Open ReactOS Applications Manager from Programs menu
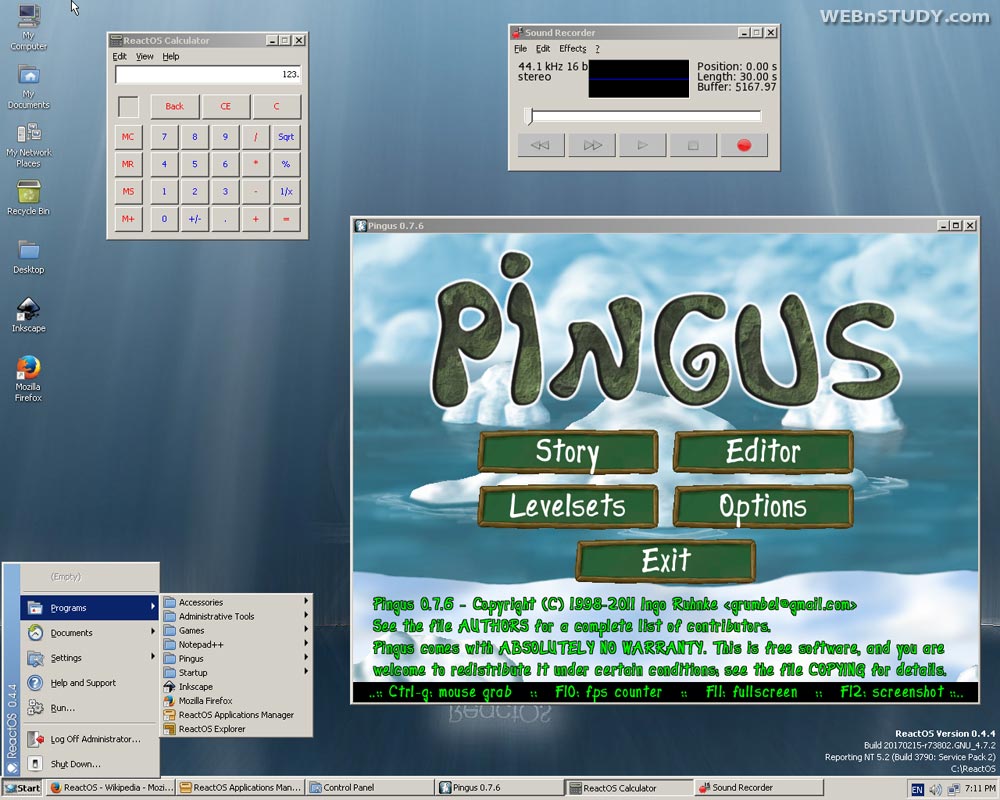 [236, 715]
